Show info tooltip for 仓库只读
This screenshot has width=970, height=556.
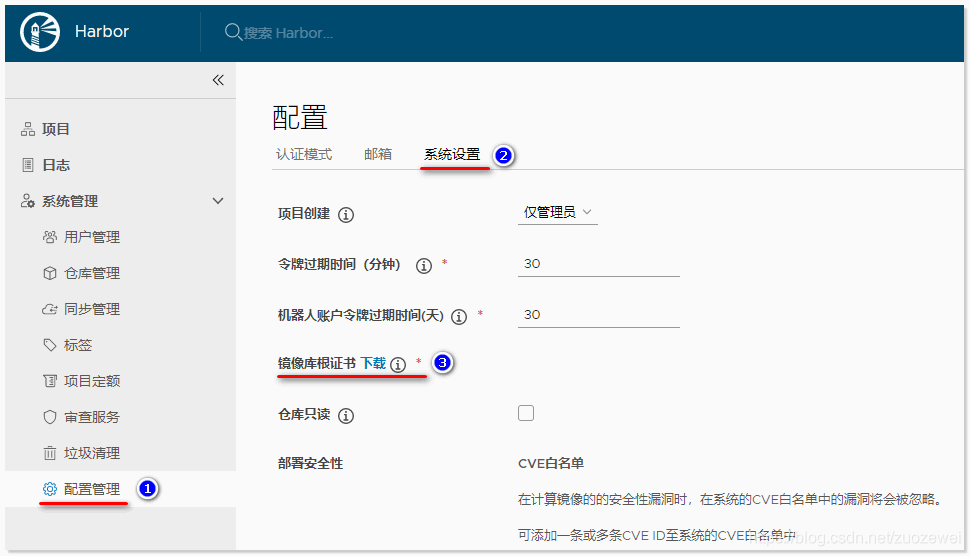tap(346, 416)
